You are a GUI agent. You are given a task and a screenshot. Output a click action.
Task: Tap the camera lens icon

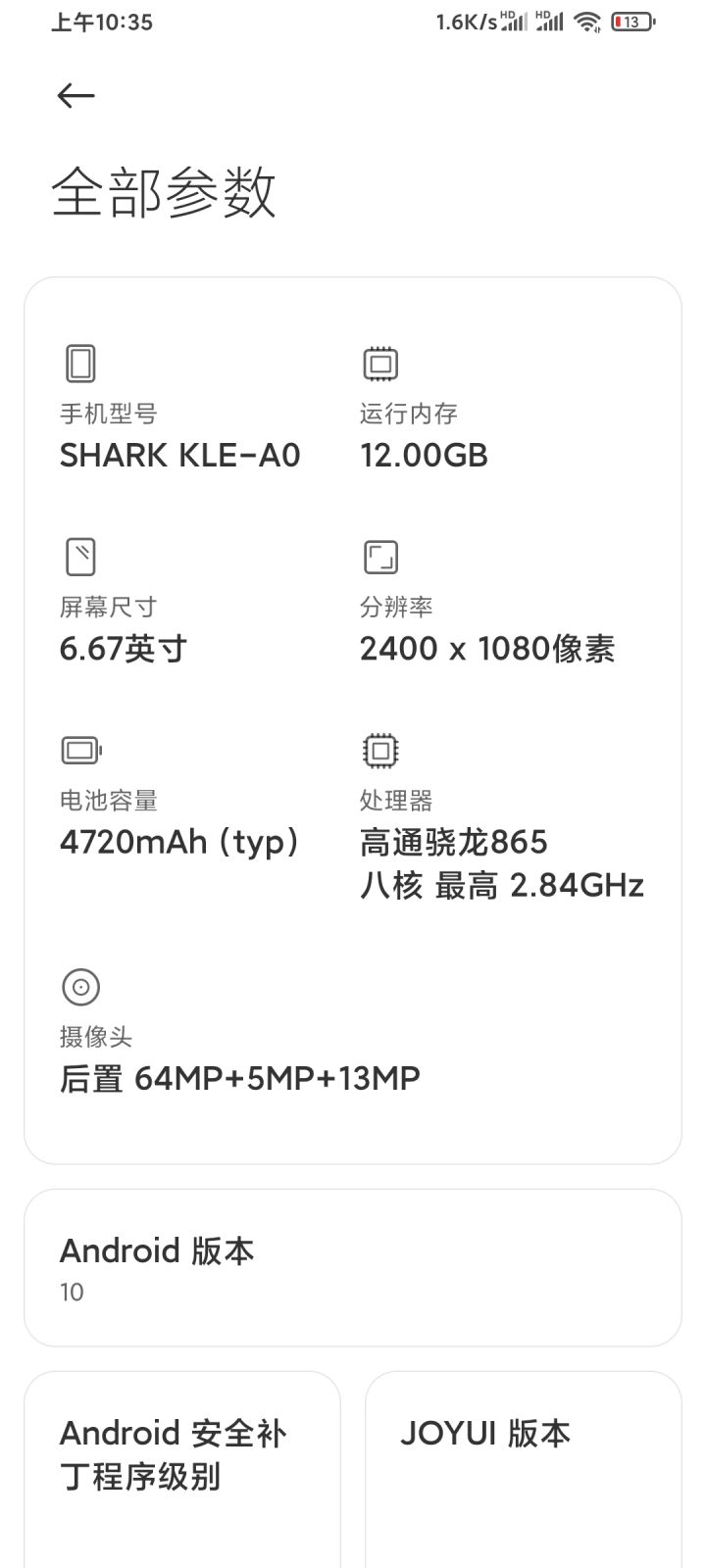(80, 987)
